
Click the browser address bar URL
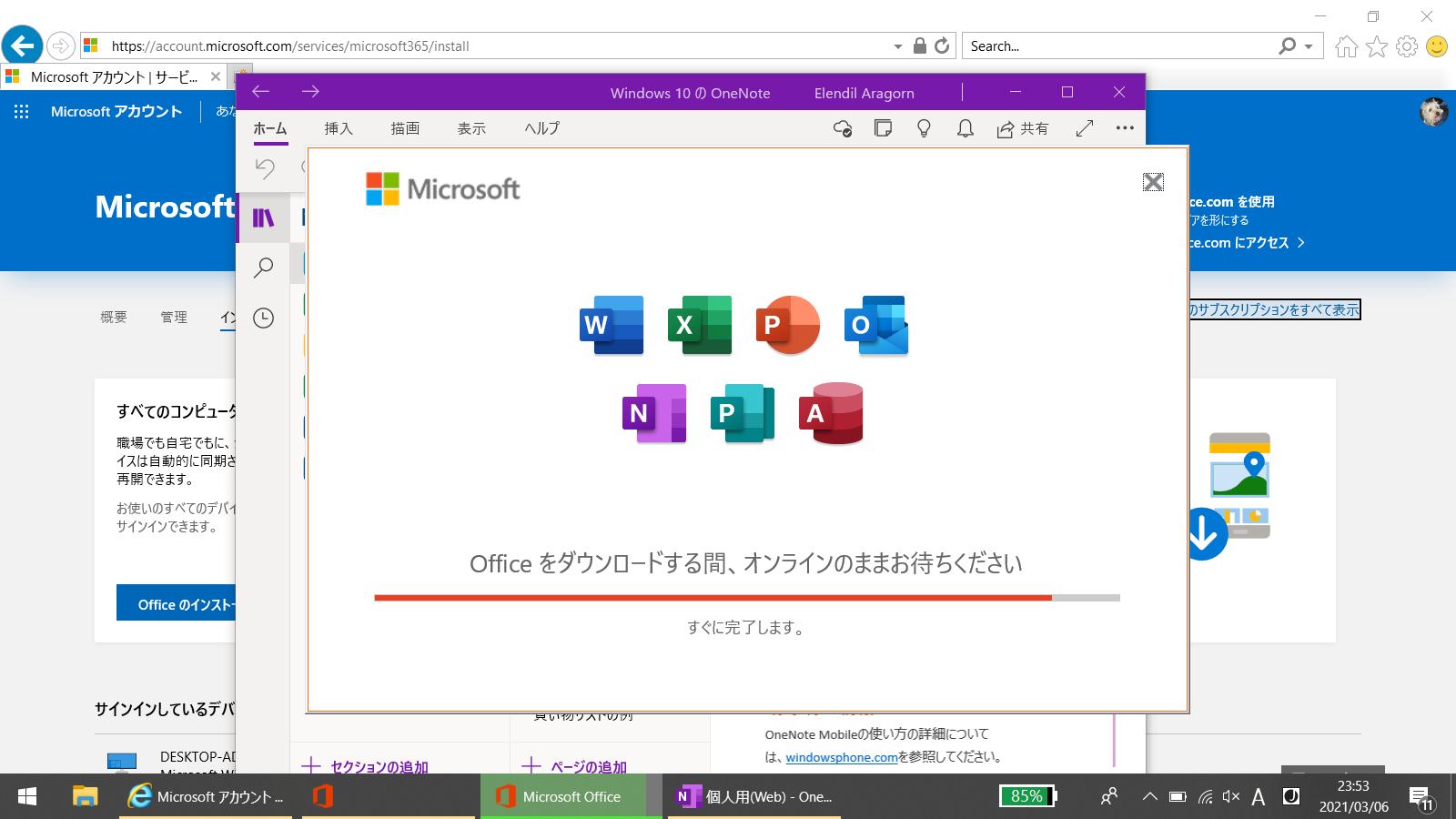pyautogui.click(x=290, y=46)
